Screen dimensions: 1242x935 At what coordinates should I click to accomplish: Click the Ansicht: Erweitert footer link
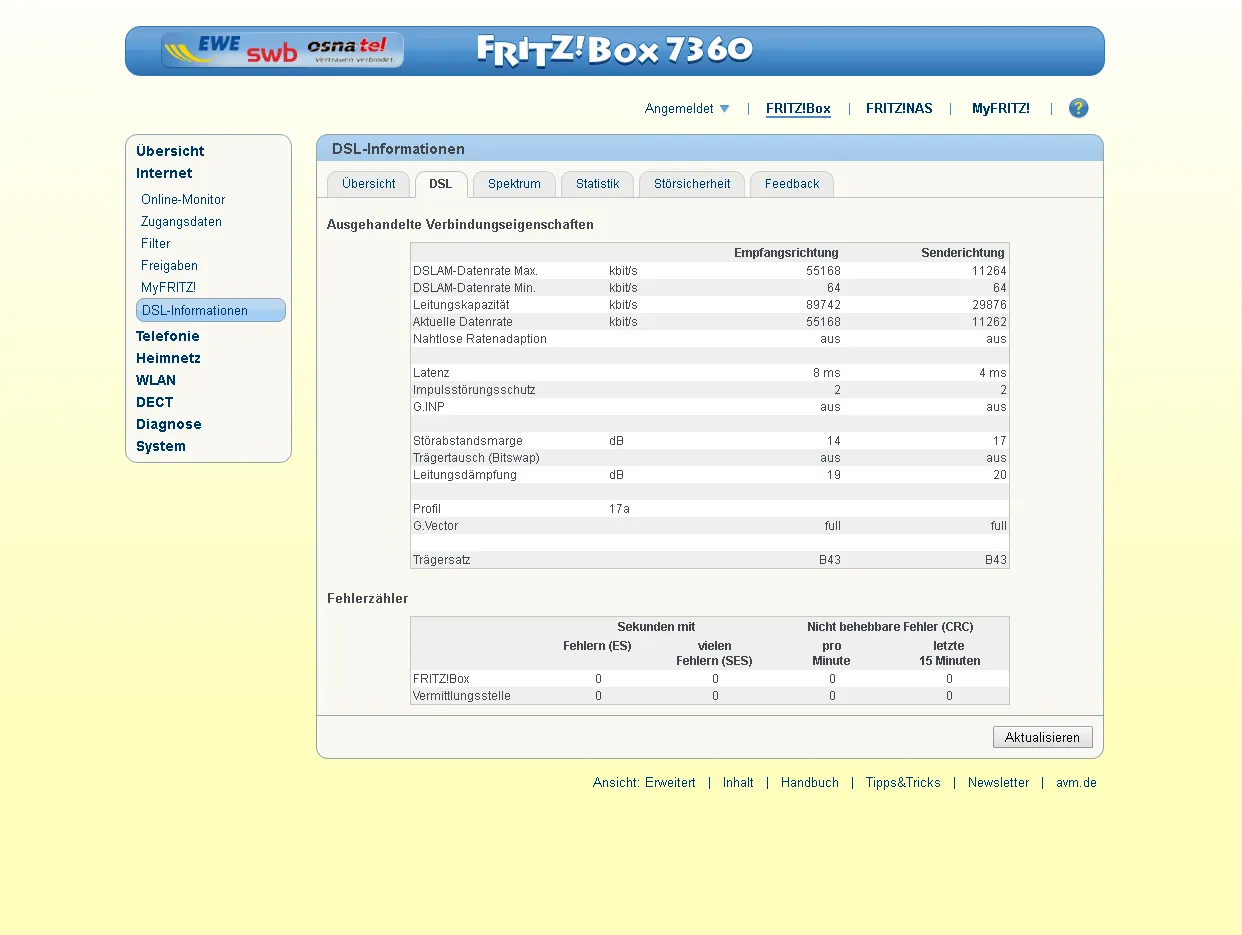tap(644, 783)
